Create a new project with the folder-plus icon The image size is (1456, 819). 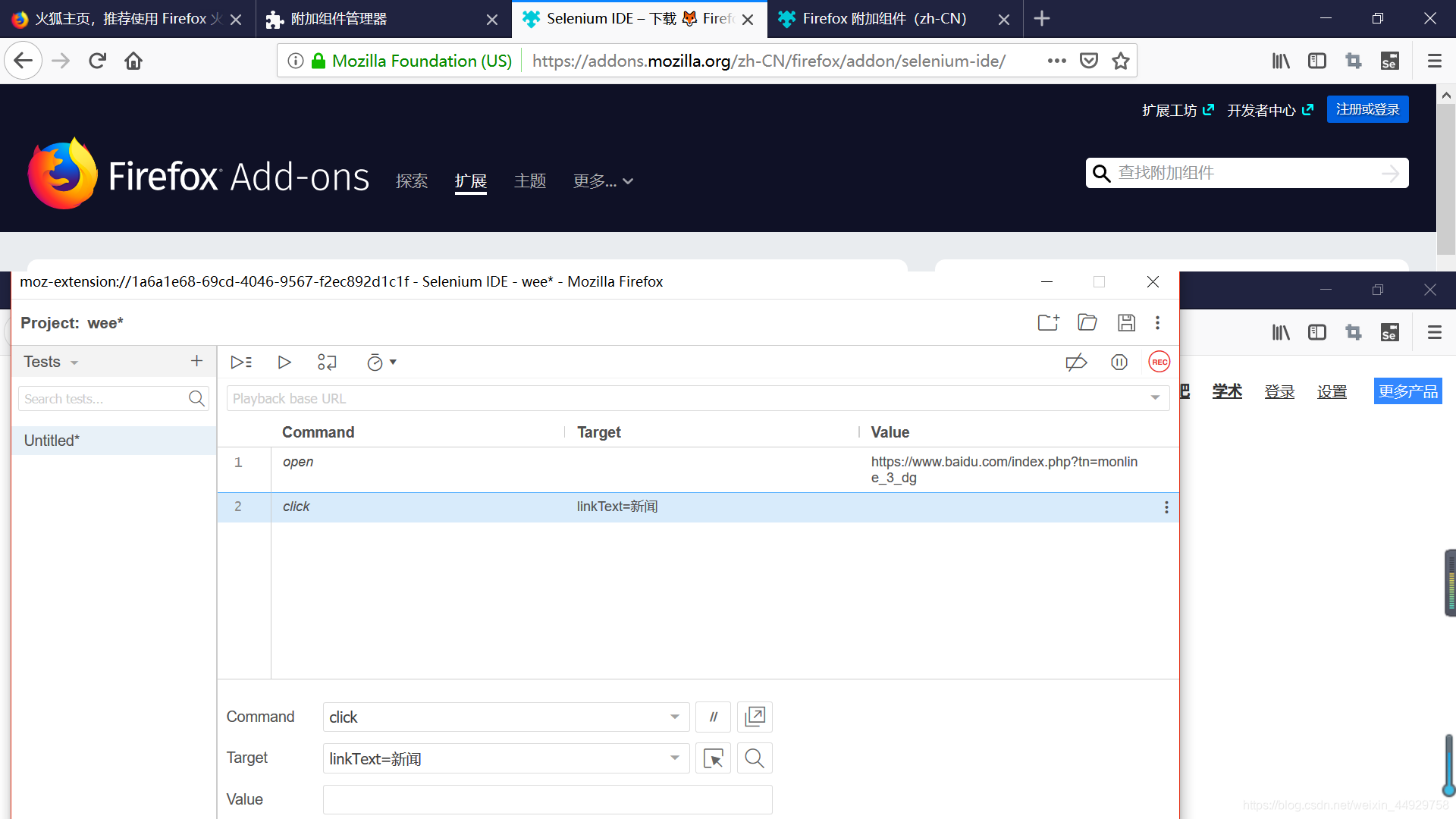[1048, 322]
